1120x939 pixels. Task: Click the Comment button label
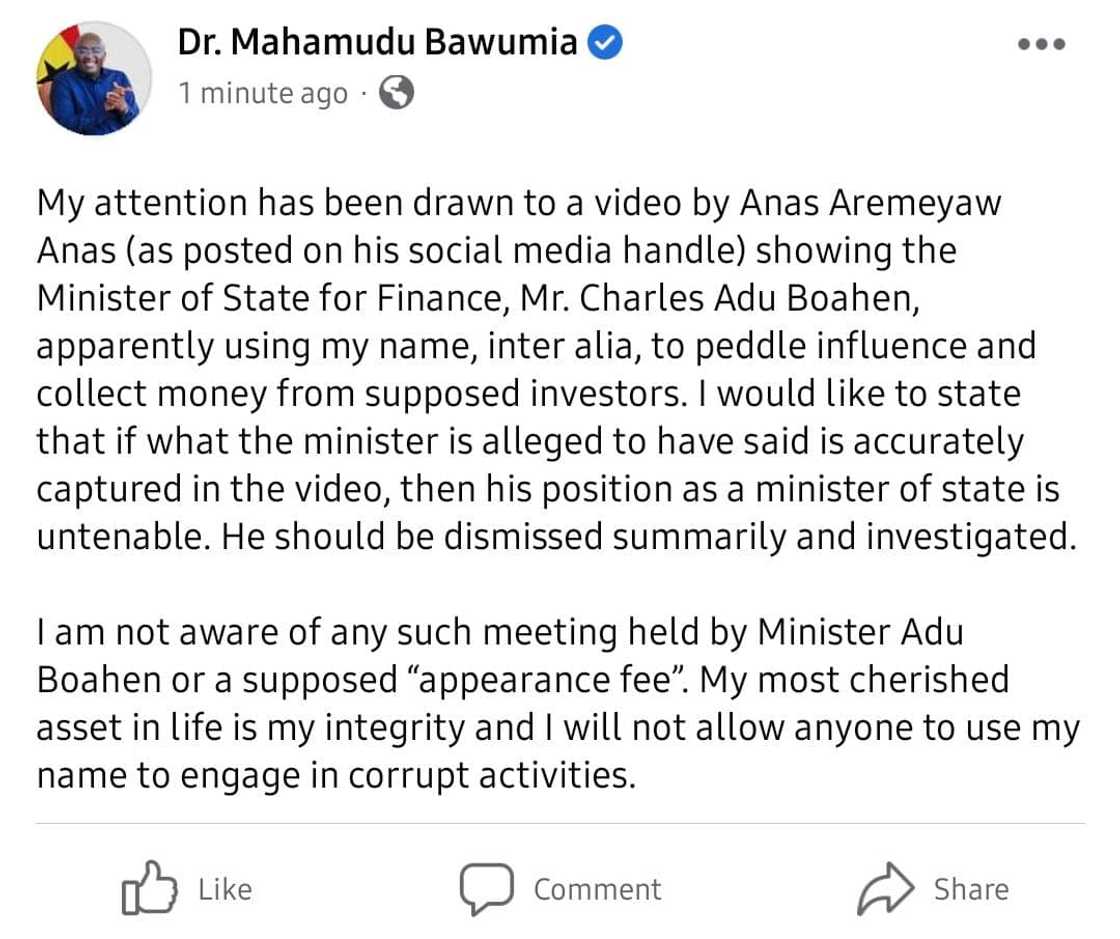click(597, 889)
